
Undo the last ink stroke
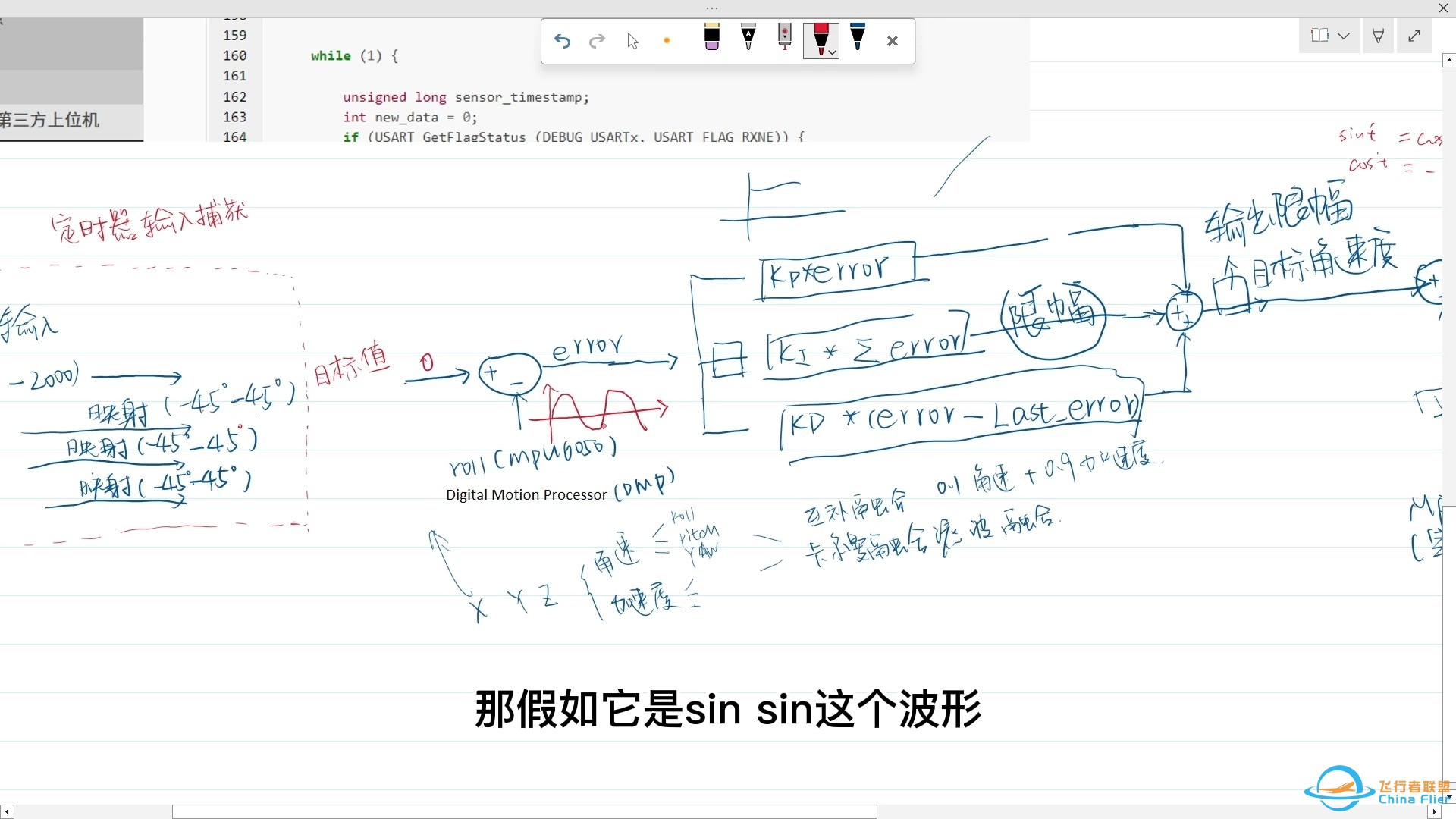[x=562, y=41]
